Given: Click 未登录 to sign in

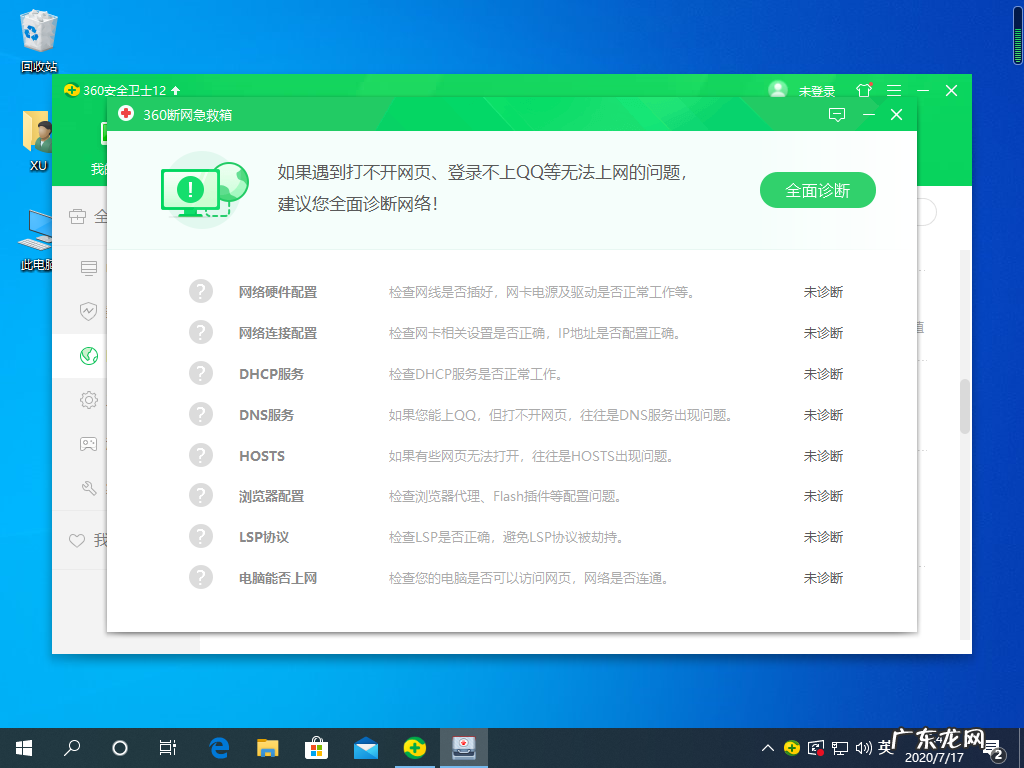Looking at the screenshot, I should pos(814,90).
